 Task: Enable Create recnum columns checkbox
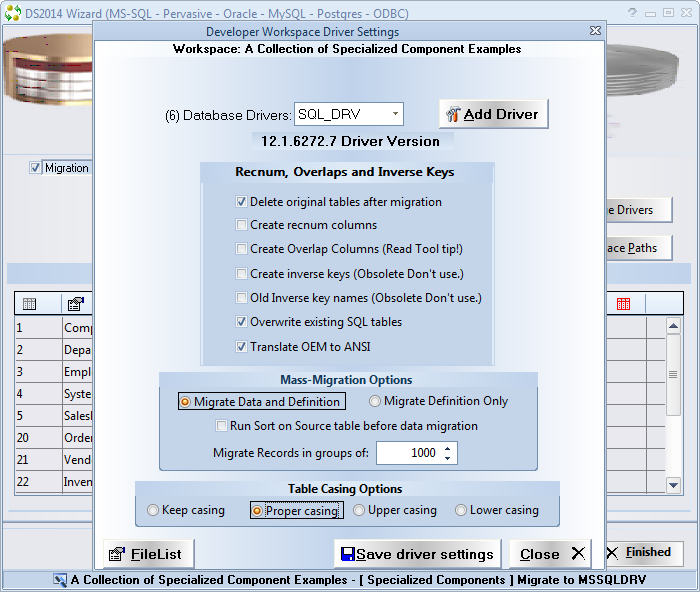click(x=241, y=225)
